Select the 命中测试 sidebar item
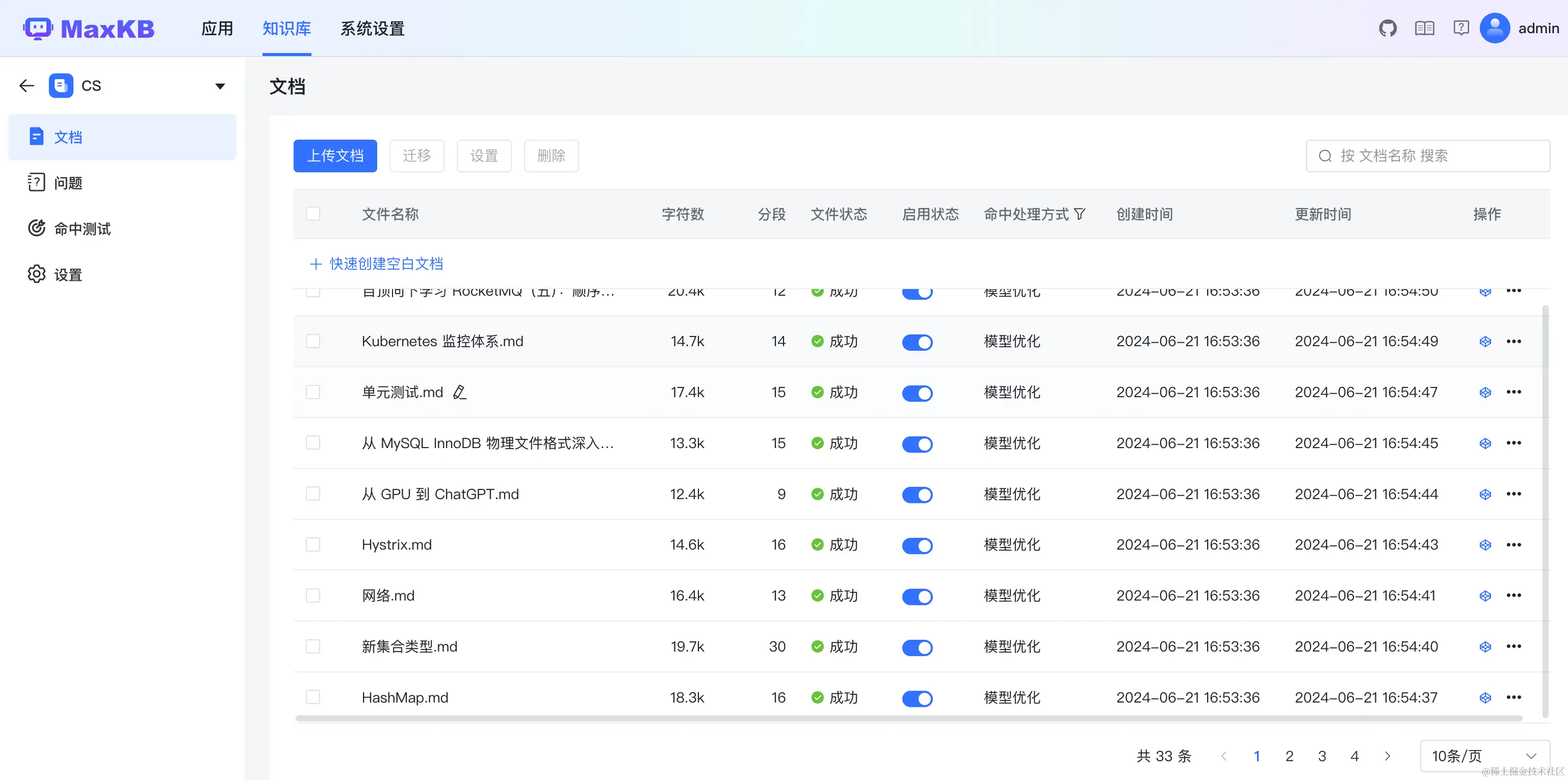The width and height of the screenshot is (1568, 780). (x=81, y=228)
